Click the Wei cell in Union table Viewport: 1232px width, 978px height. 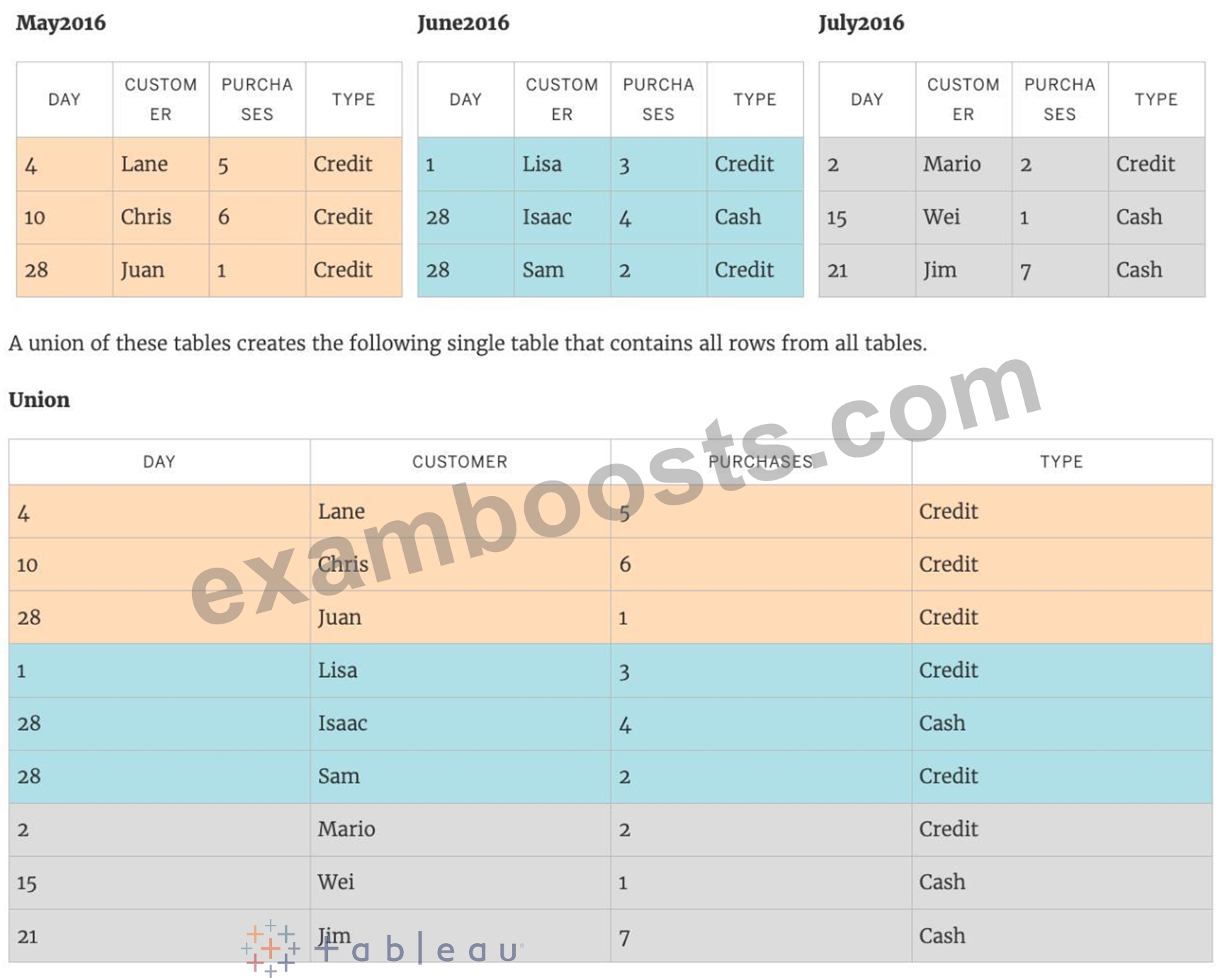click(x=460, y=882)
